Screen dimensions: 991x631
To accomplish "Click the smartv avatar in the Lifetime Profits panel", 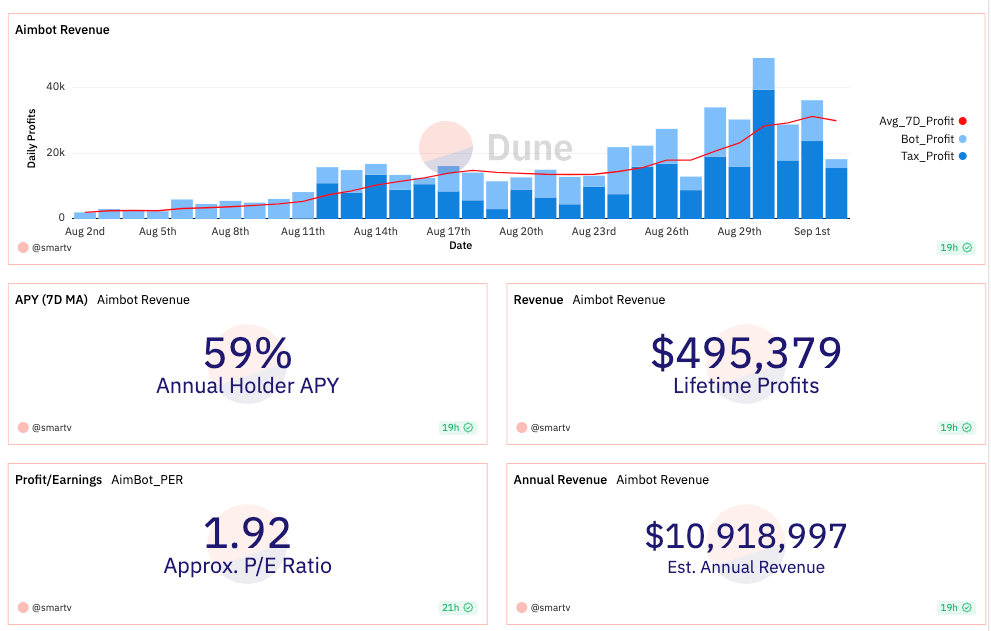I will tap(521, 427).
